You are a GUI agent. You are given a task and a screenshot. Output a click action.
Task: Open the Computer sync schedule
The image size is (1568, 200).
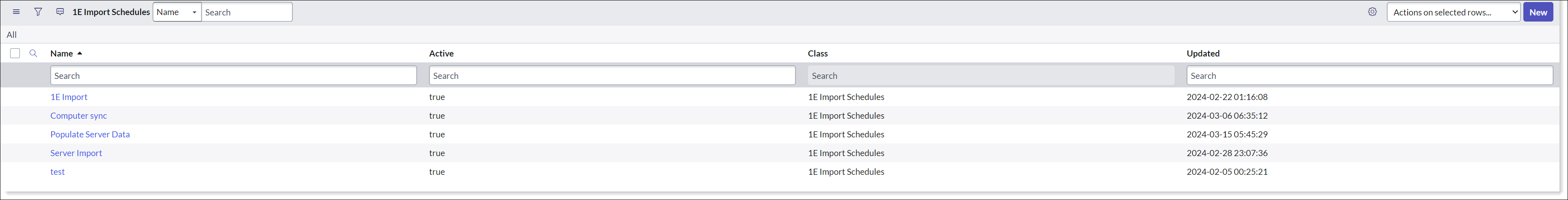pyautogui.click(x=78, y=116)
